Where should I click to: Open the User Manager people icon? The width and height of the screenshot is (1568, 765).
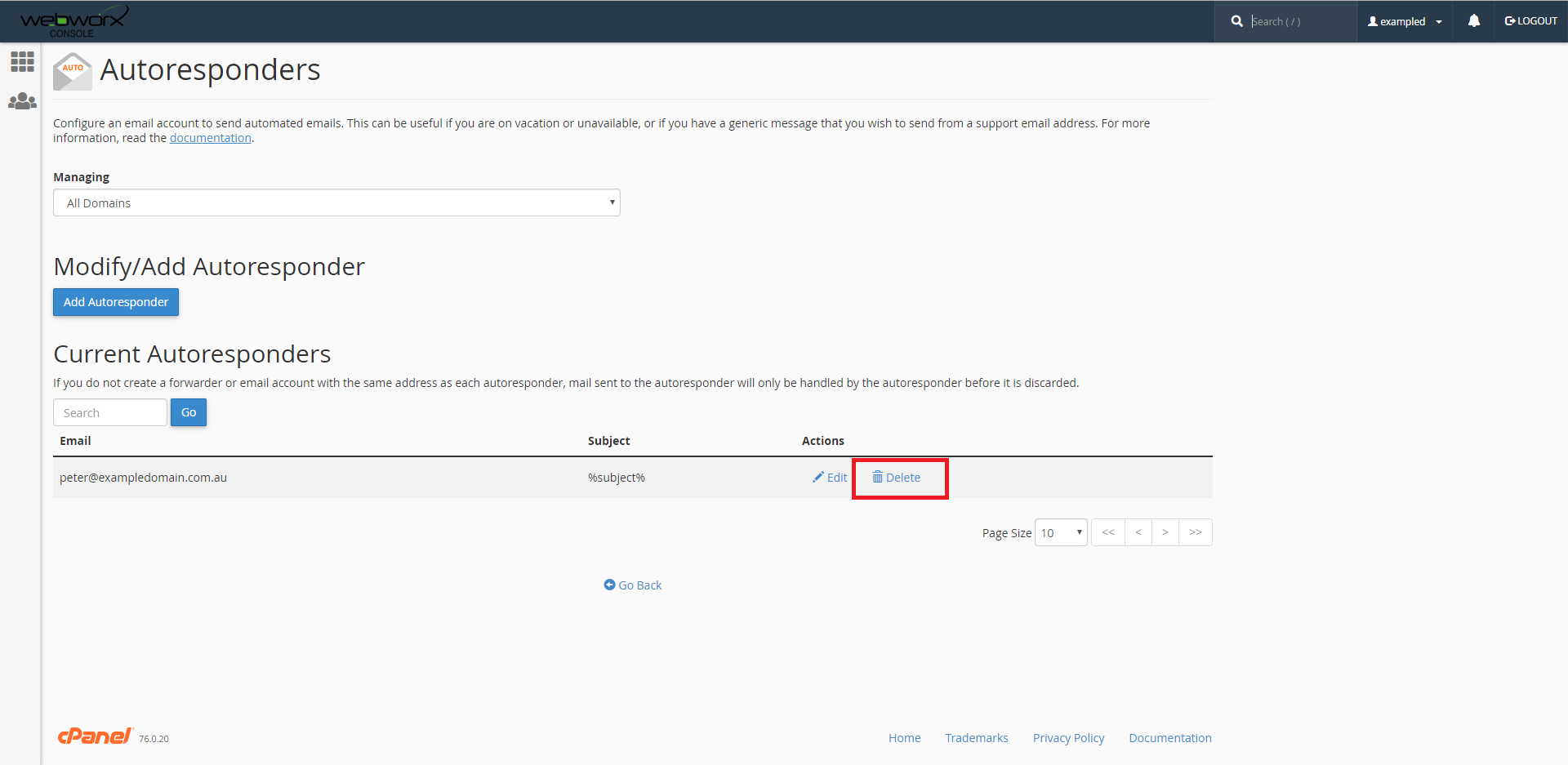tap(22, 101)
